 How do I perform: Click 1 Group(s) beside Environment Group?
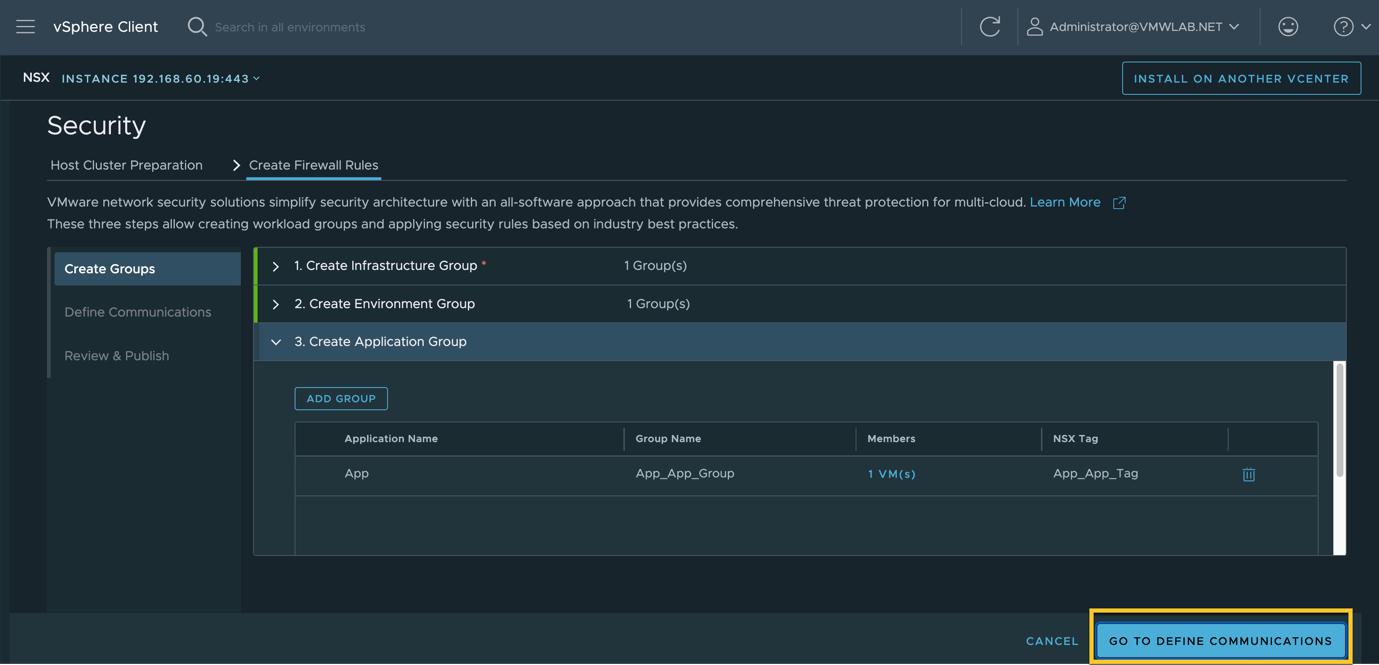coord(658,304)
